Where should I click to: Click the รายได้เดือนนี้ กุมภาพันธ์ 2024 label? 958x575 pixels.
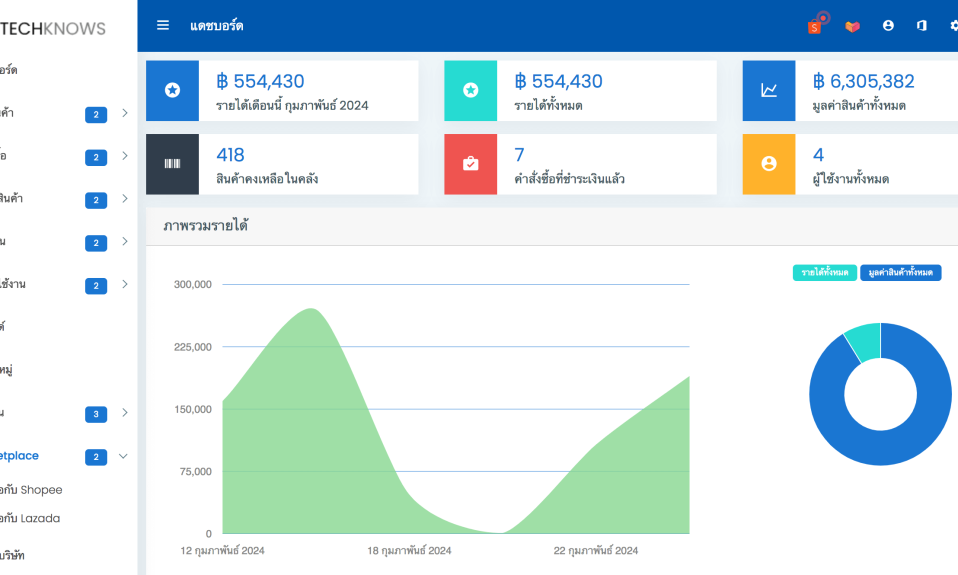pyautogui.click(x=292, y=106)
